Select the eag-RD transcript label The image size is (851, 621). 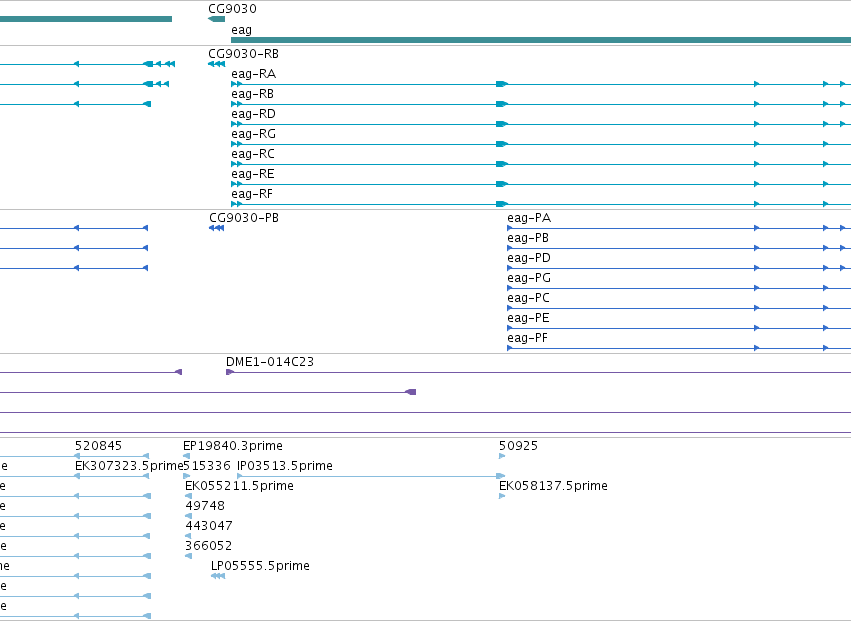pyautogui.click(x=253, y=114)
